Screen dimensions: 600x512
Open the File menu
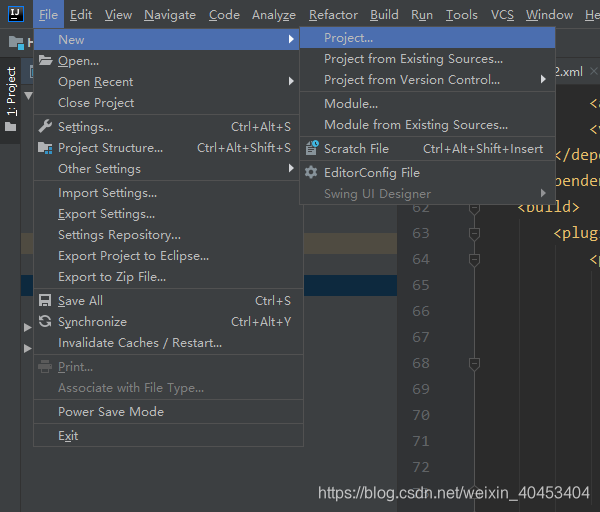pyautogui.click(x=49, y=15)
